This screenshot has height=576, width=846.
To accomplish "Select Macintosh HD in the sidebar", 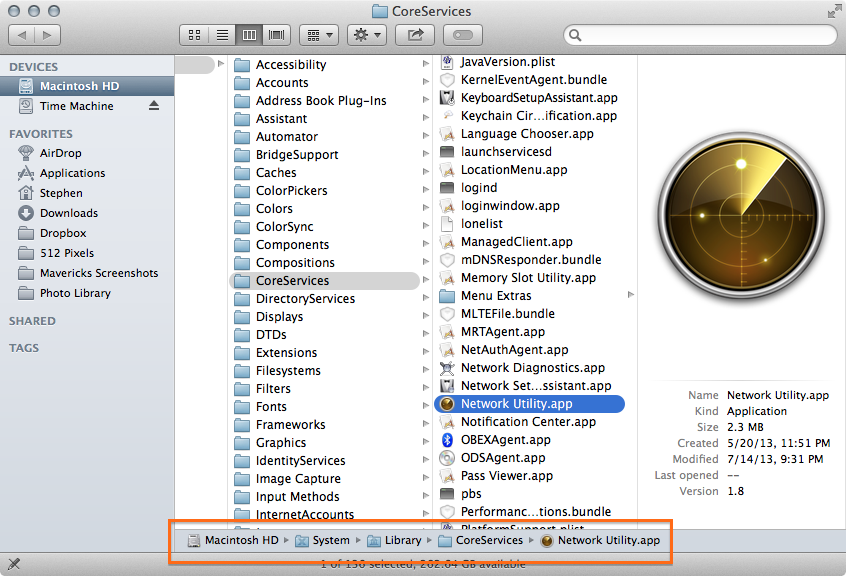I will click(x=87, y=86).
